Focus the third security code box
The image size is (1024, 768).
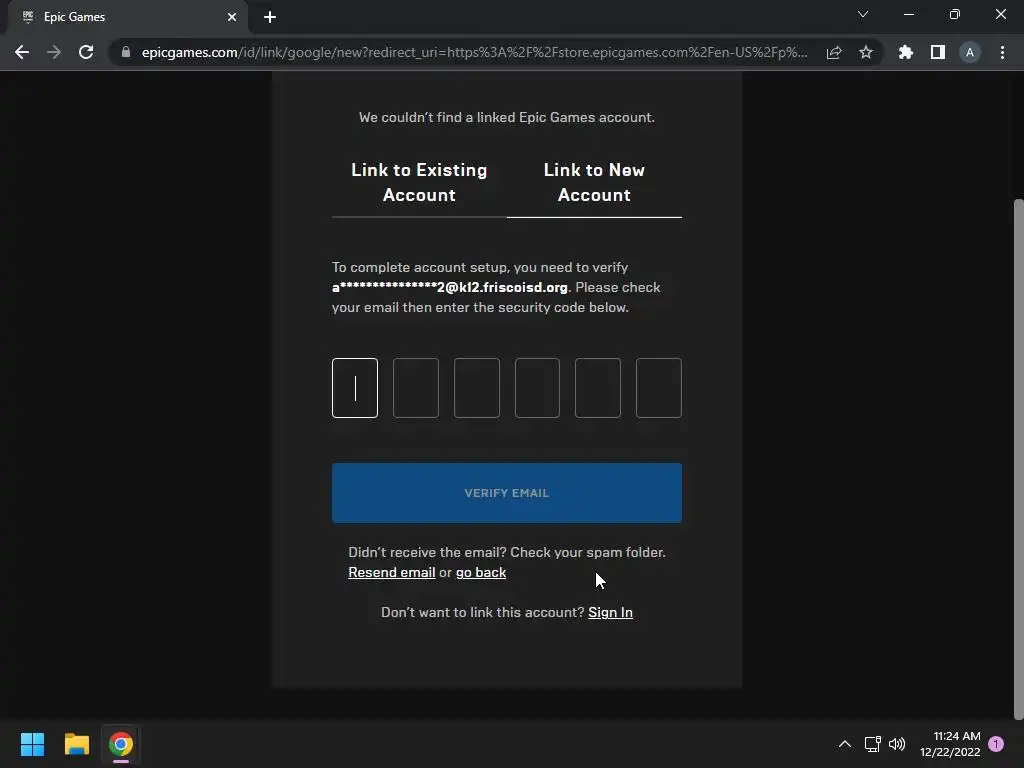point(477,388)
